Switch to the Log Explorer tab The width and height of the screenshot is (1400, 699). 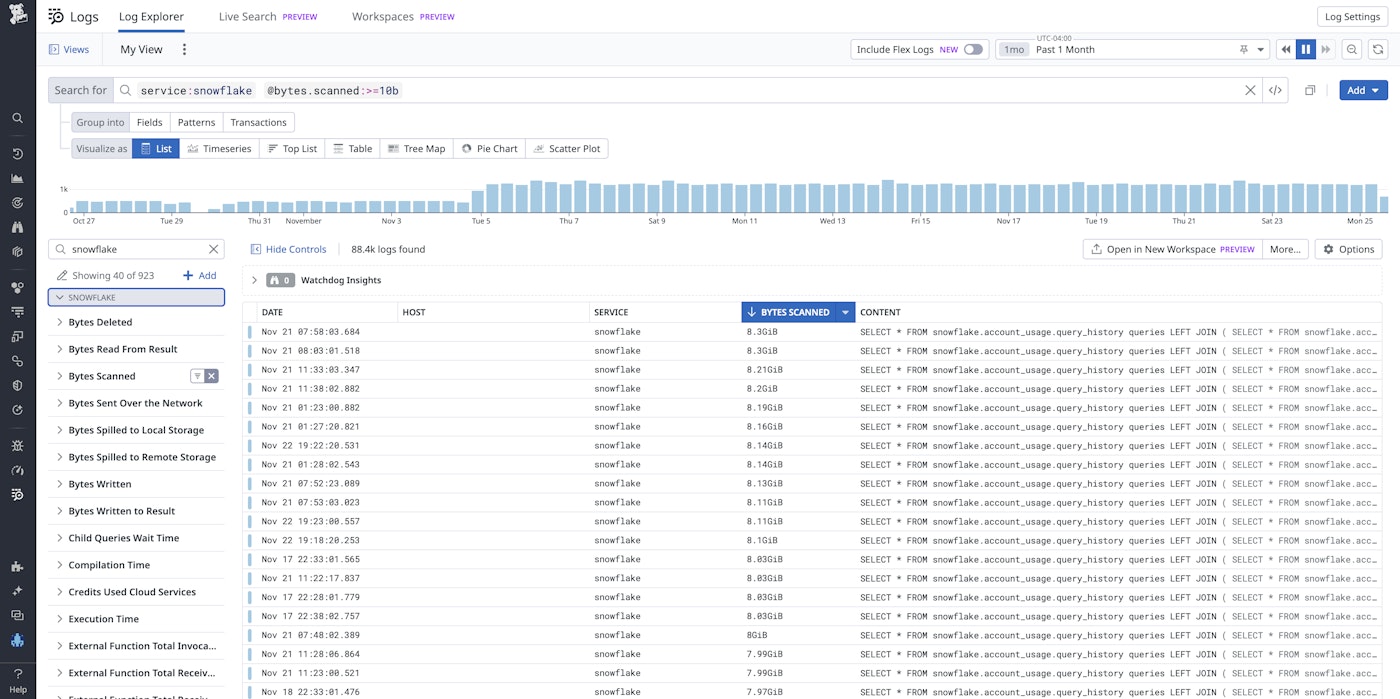[x=151, y=17]
